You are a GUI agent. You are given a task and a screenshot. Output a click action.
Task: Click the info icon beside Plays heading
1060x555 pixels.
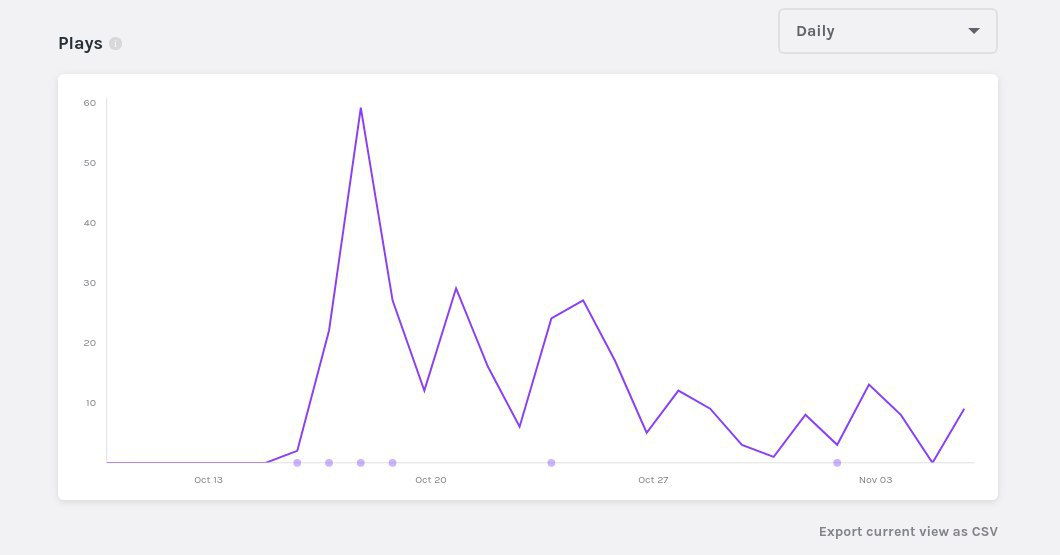(116, 44)
